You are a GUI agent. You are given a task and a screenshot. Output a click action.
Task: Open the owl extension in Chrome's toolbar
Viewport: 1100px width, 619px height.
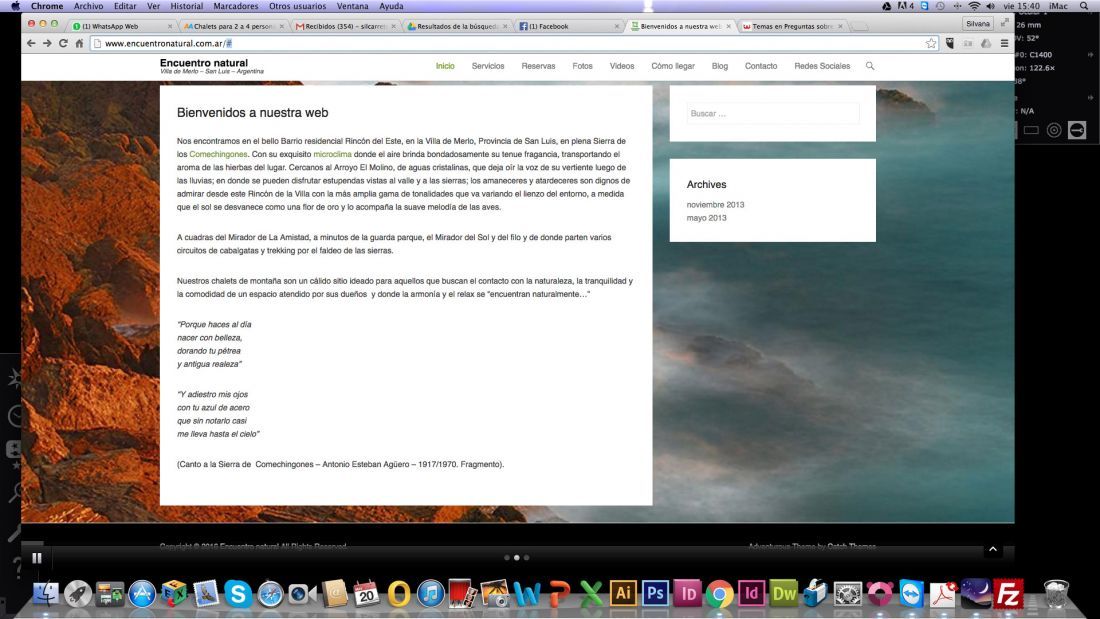pos(951,44)
